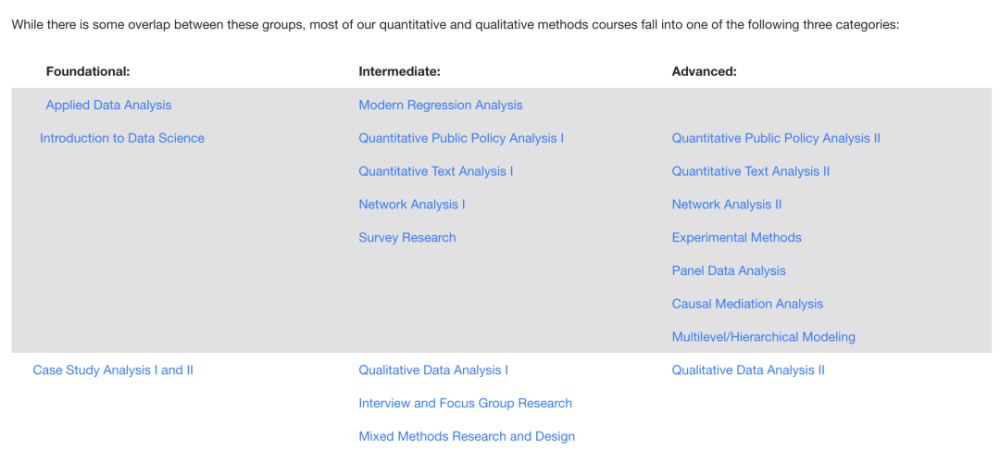Open Quantitative Text Analysis I link
This screenshot has width=1000, height=463.
click(x=436, y=171)
